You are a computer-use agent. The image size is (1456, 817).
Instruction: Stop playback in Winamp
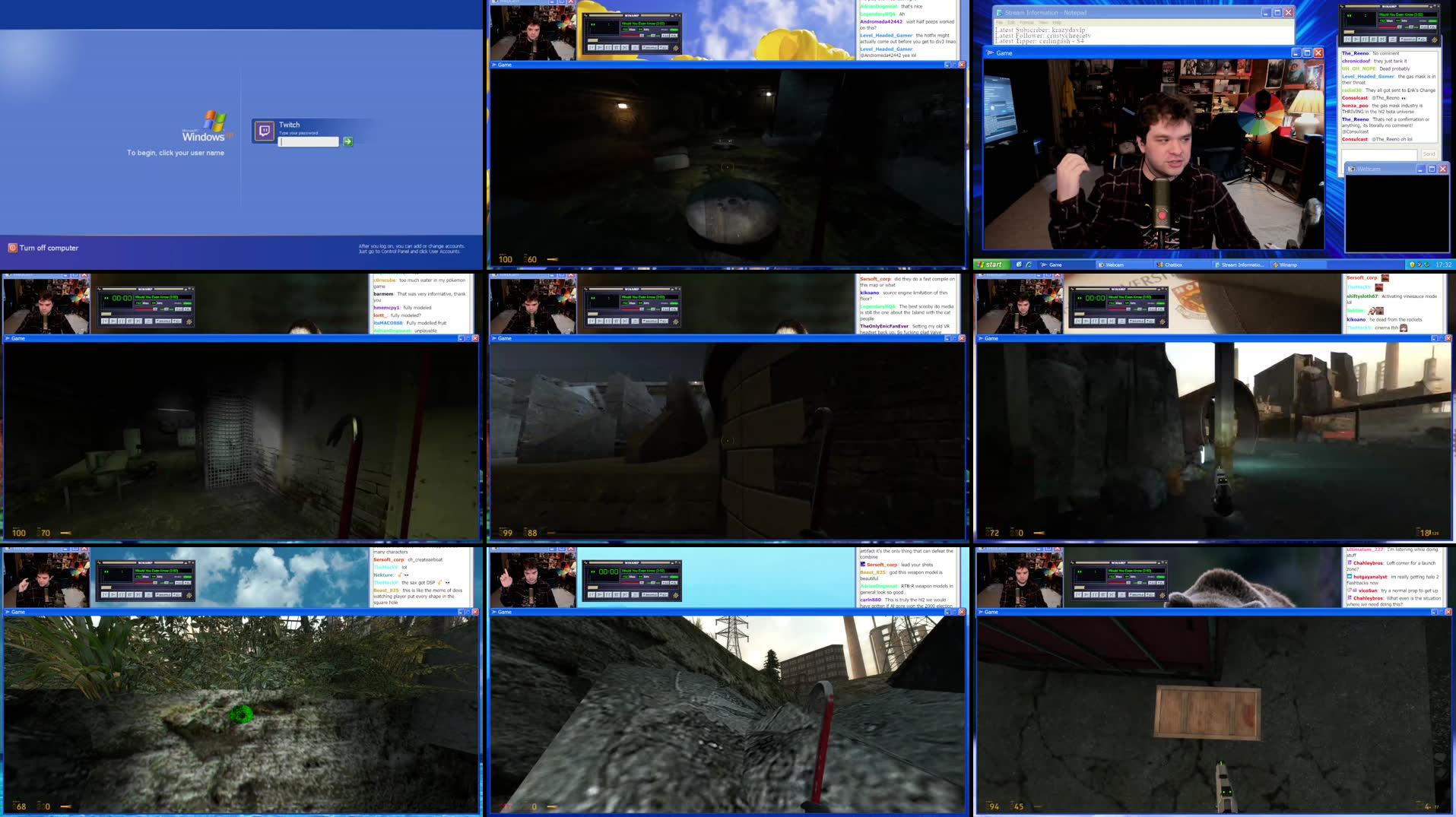pyautogui.click(x=1373, y=40)
